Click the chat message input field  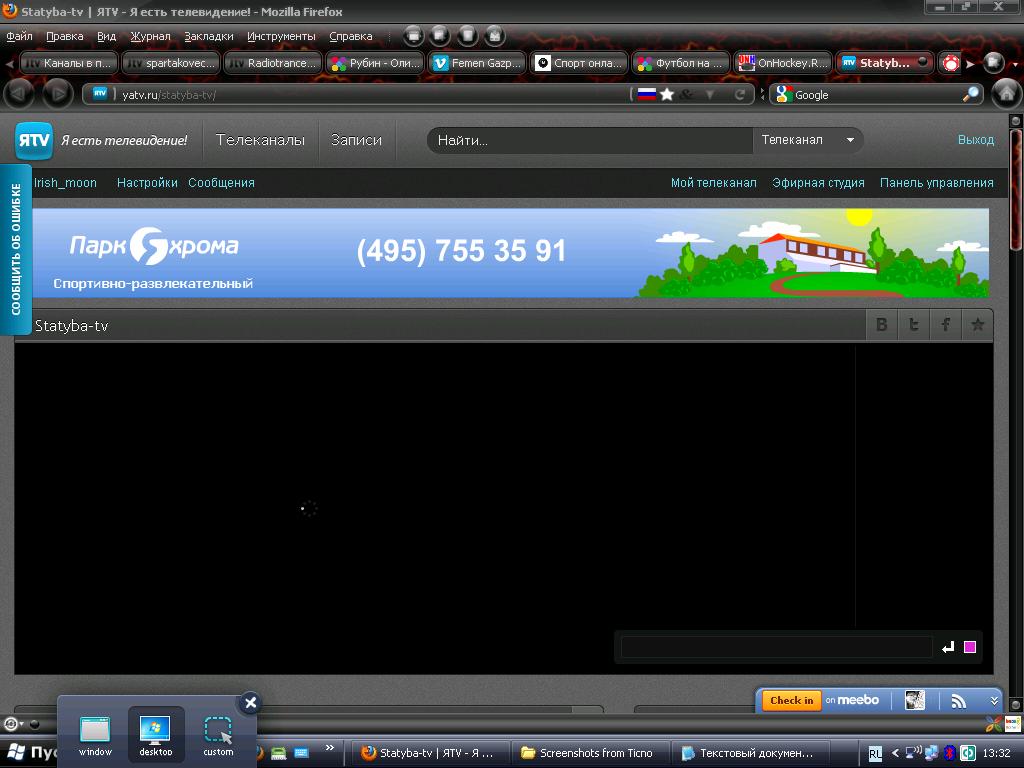pyautogui.click(x=776, y=647)
